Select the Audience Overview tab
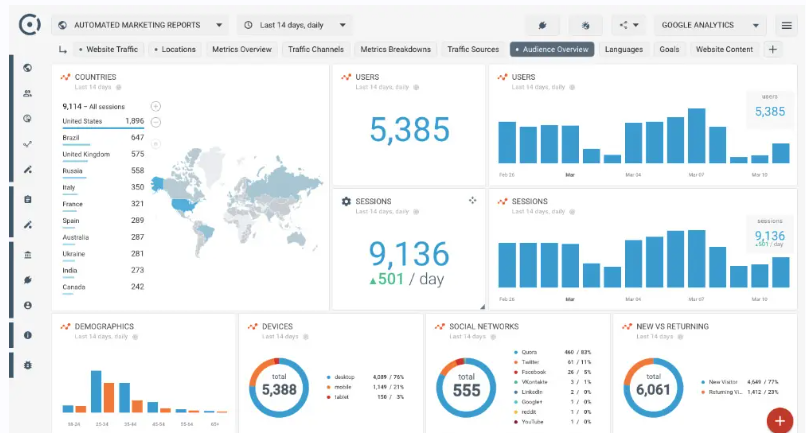This screenshot has height=433, width=806. point(552,49)
